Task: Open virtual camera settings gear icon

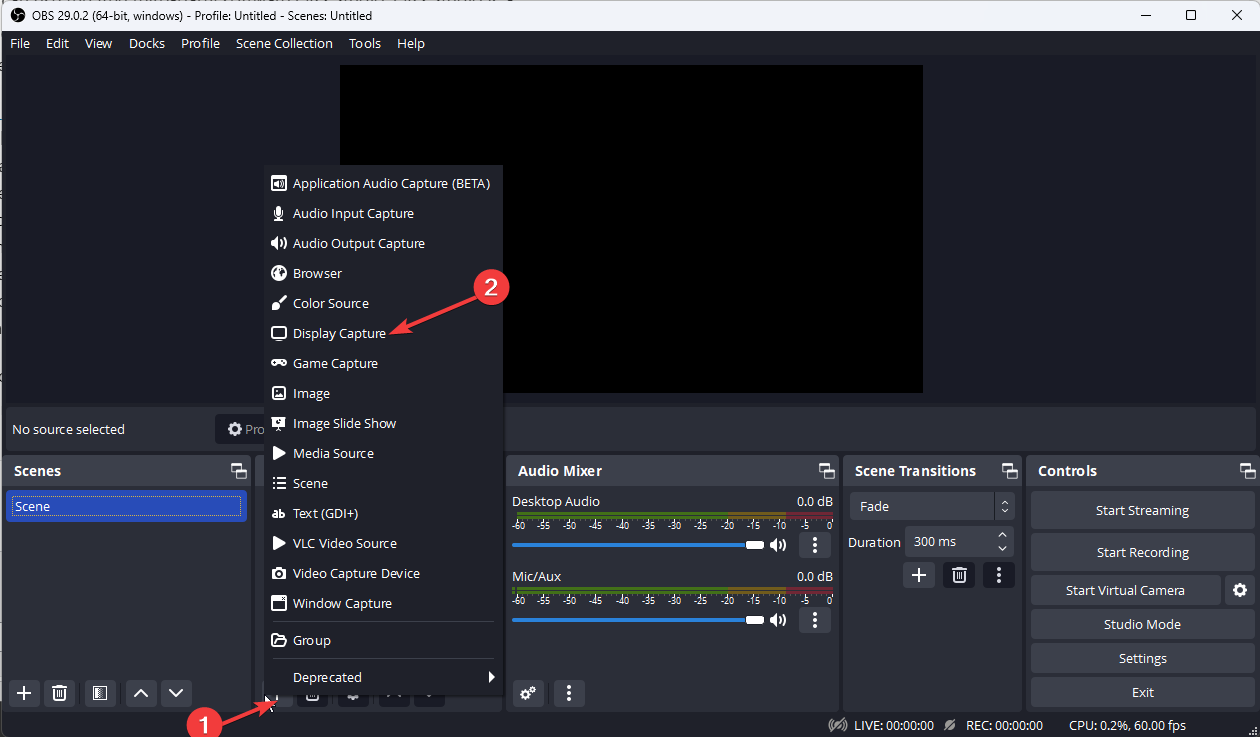Action: (1240, 590)
